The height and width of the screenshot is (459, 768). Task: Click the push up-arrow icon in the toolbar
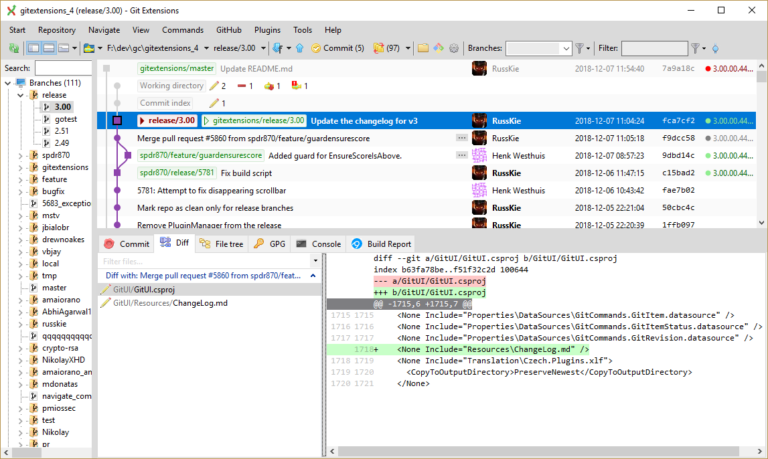tap(299, 48)
